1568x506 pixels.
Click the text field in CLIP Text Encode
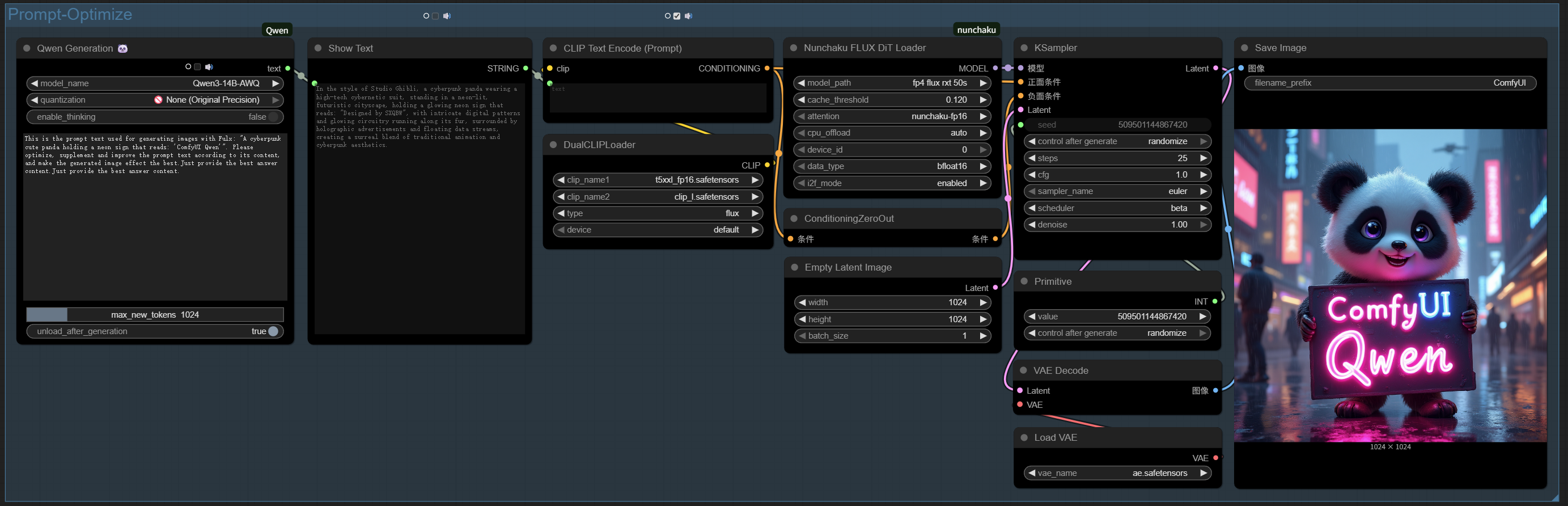(658, 98)
